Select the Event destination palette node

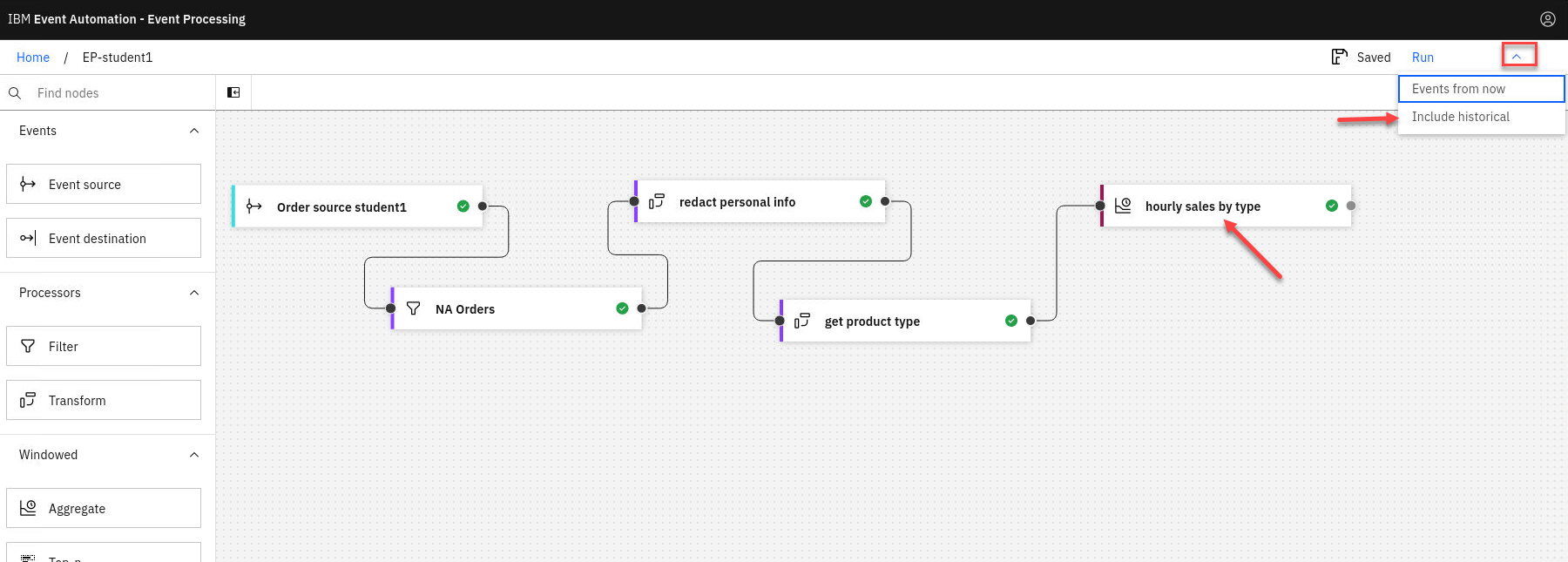click(104, 238)
